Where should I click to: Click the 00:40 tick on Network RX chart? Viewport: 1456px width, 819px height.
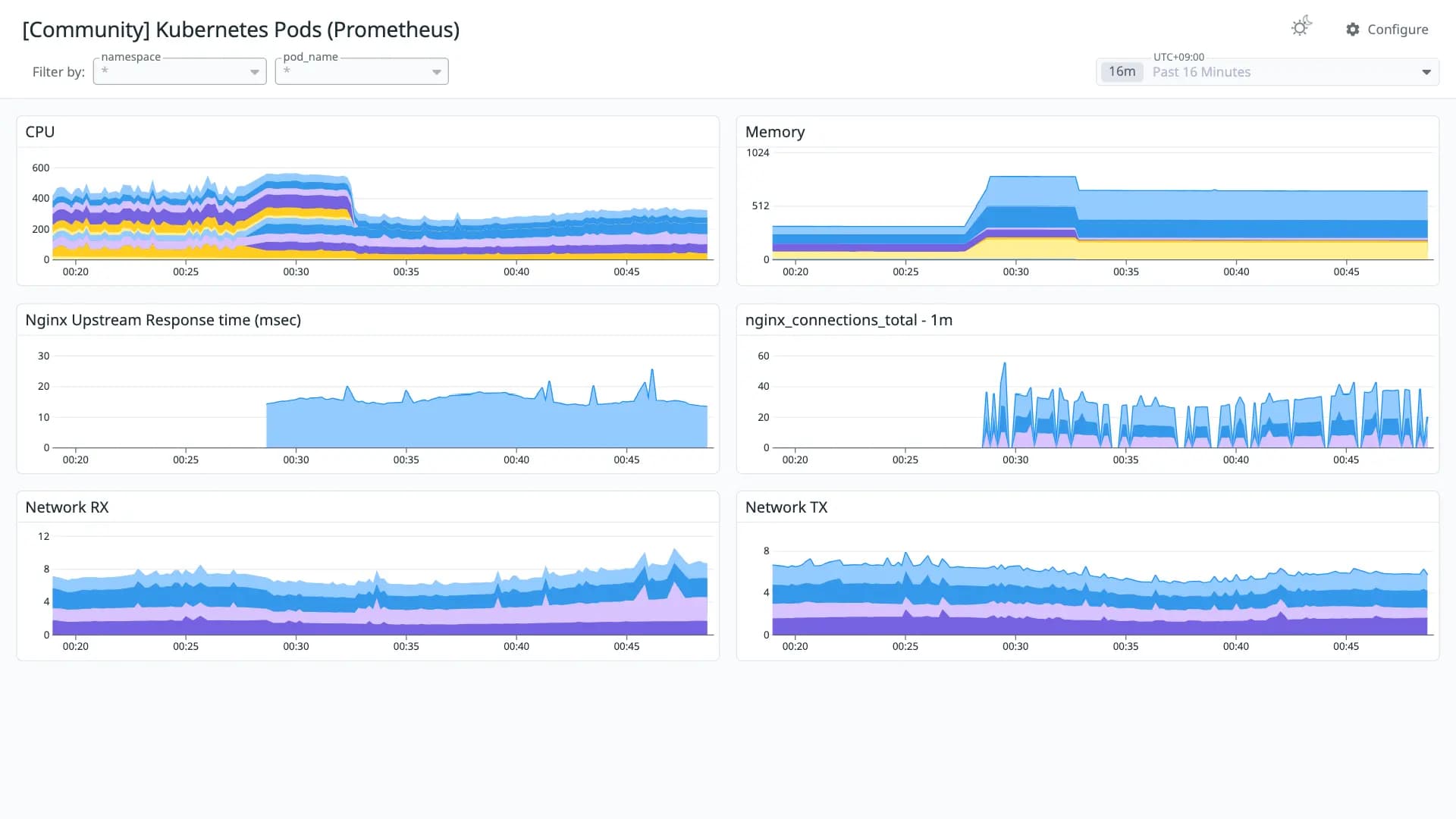(516, 646)
